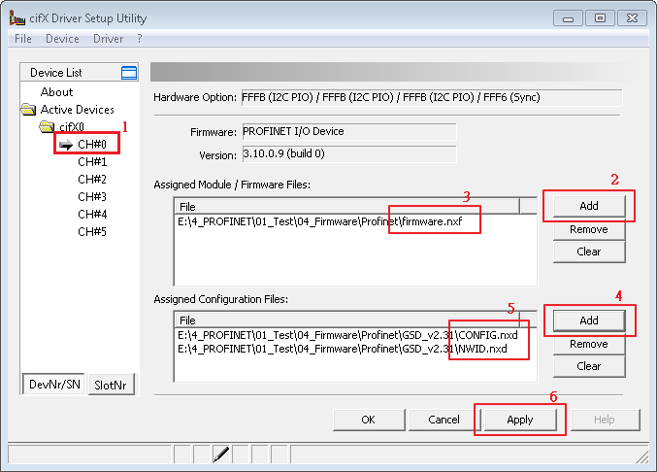This screenshot has width=657, height=472.
Task: Click the Firmware field showing PROFINET I/O Device
Action: 349,132
